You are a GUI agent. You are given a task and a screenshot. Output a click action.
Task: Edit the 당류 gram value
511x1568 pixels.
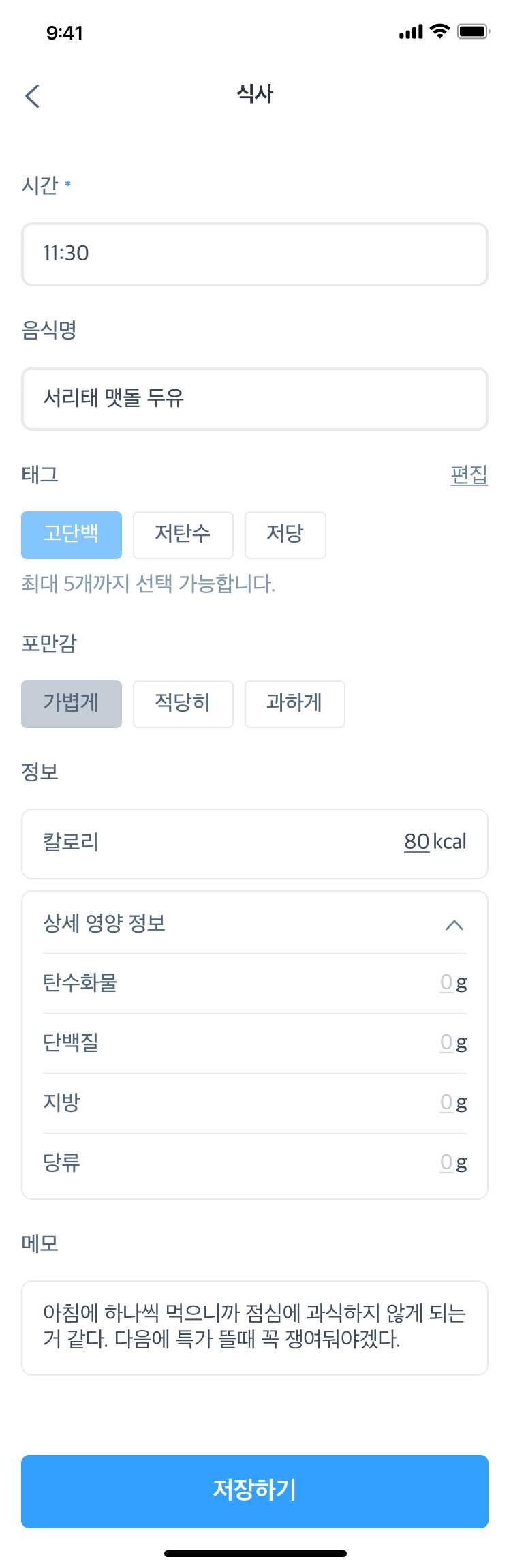point(446,1162)
